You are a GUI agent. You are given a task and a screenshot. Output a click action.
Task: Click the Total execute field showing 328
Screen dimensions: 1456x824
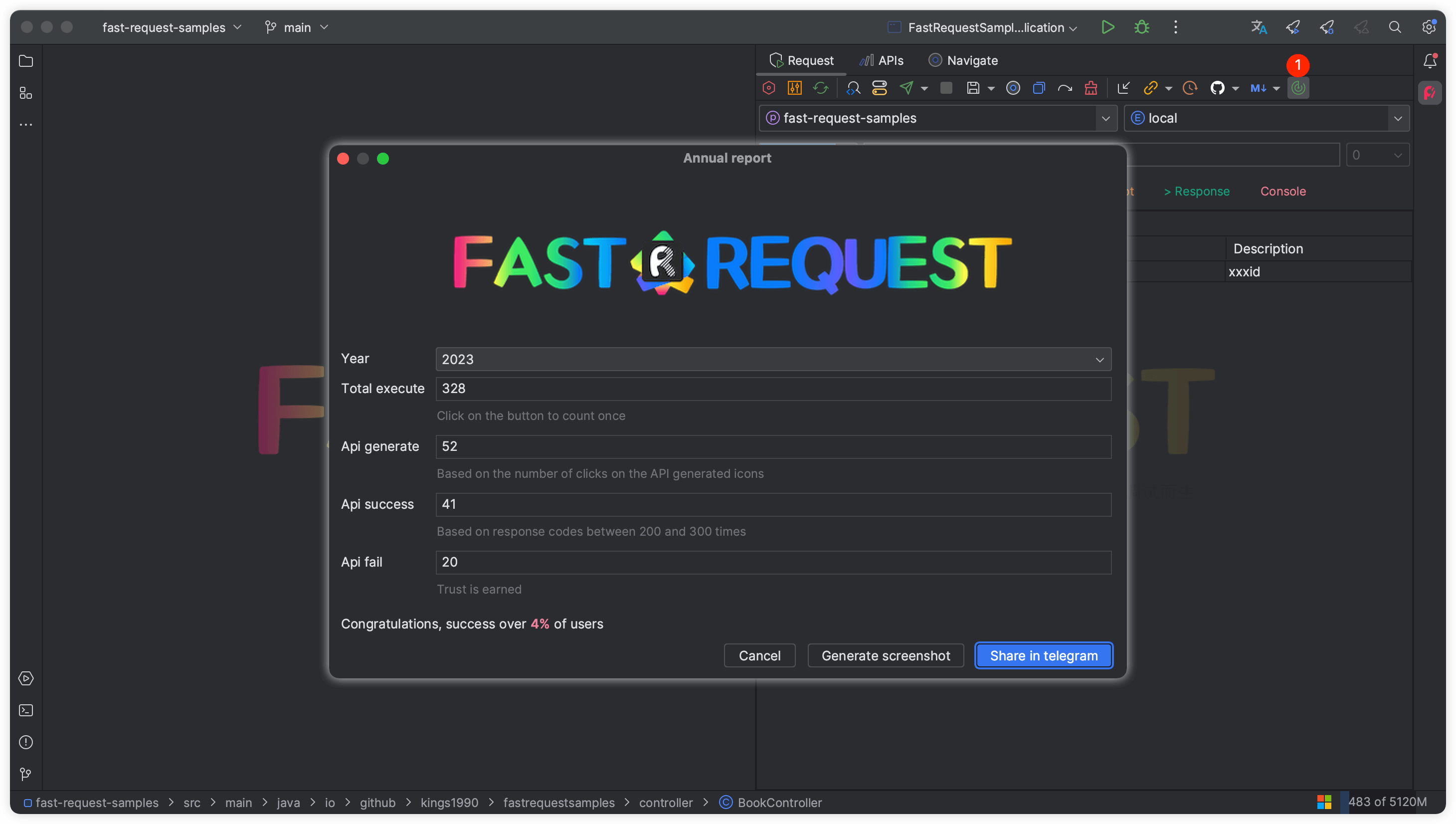tap(773, 389)
